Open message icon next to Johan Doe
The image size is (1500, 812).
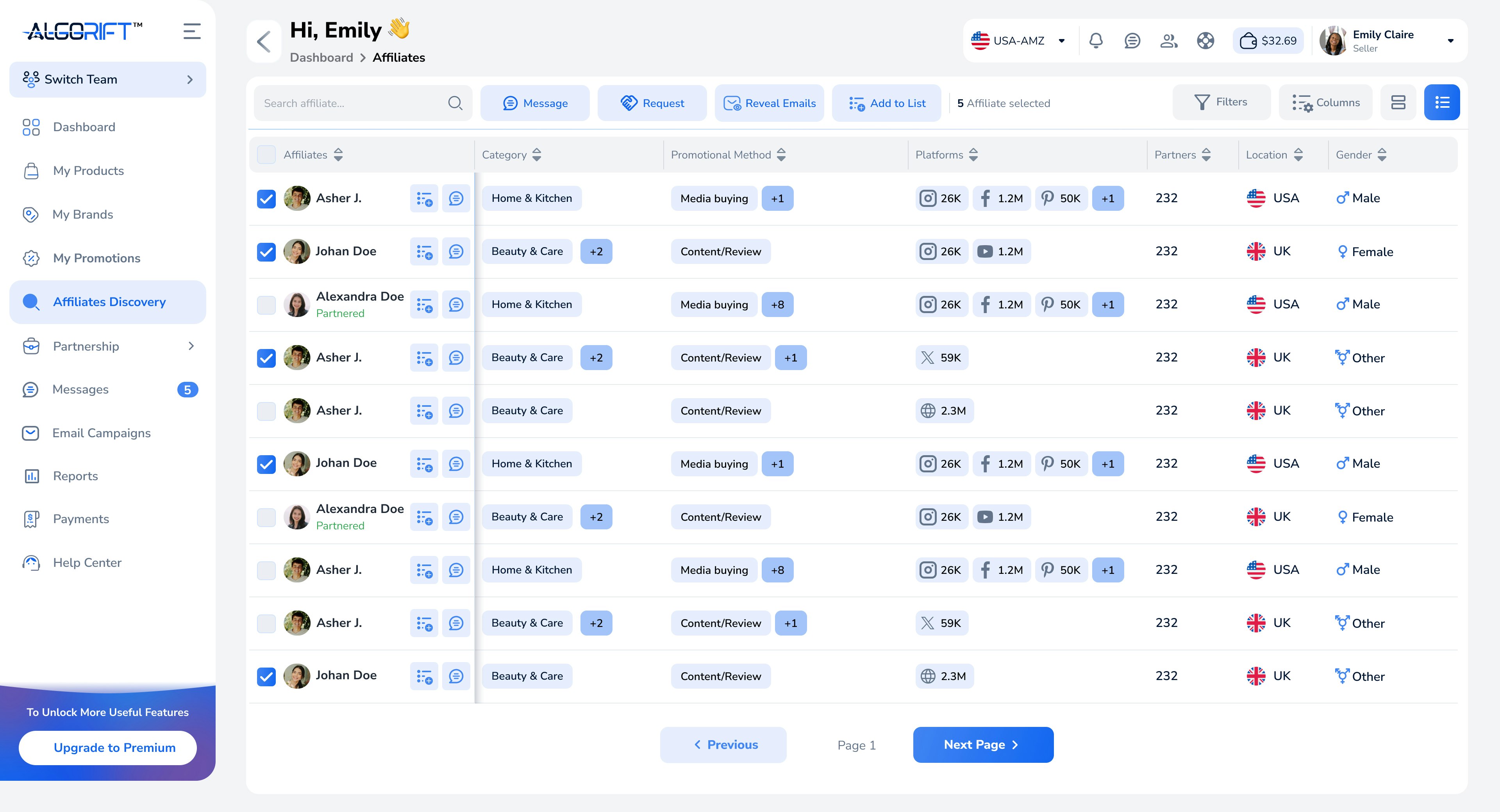click(x=456, y=251)
